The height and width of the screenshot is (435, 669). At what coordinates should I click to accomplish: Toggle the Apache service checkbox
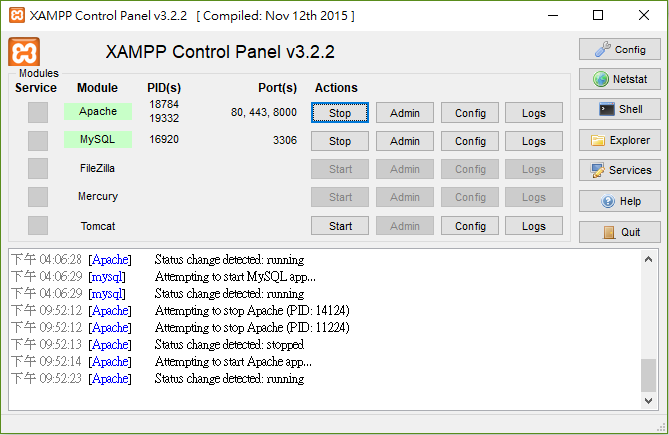[x=38, y=113]
